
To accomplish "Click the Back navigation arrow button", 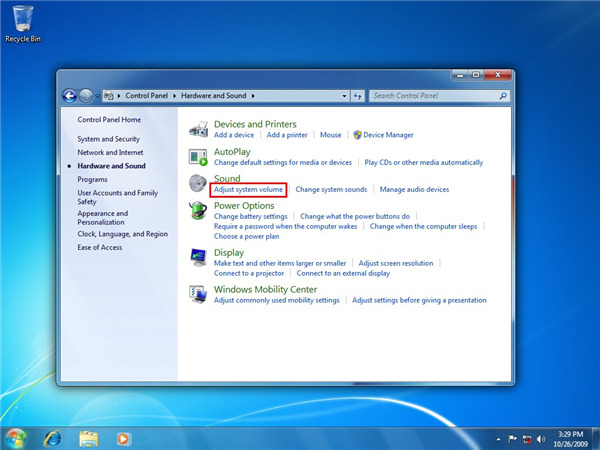I will point(70,96).
